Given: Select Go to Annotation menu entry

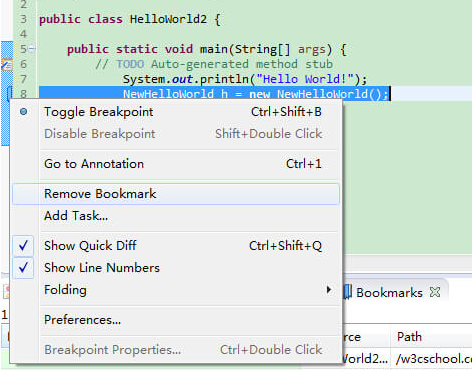Looking at the screenshot, I should point(175,164).
